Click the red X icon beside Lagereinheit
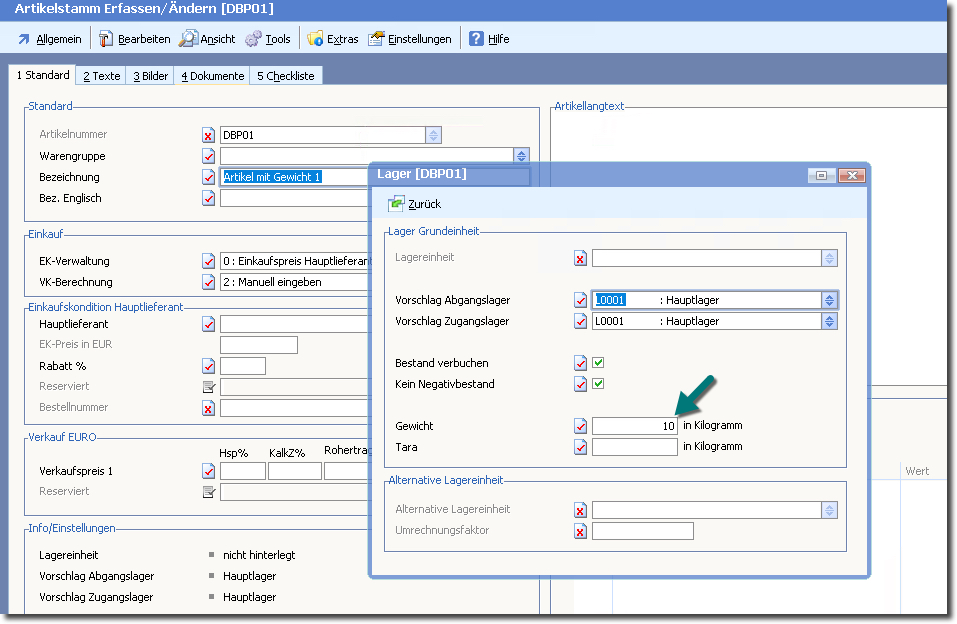Viewport: 957px width, 624px height. (581, 258)
